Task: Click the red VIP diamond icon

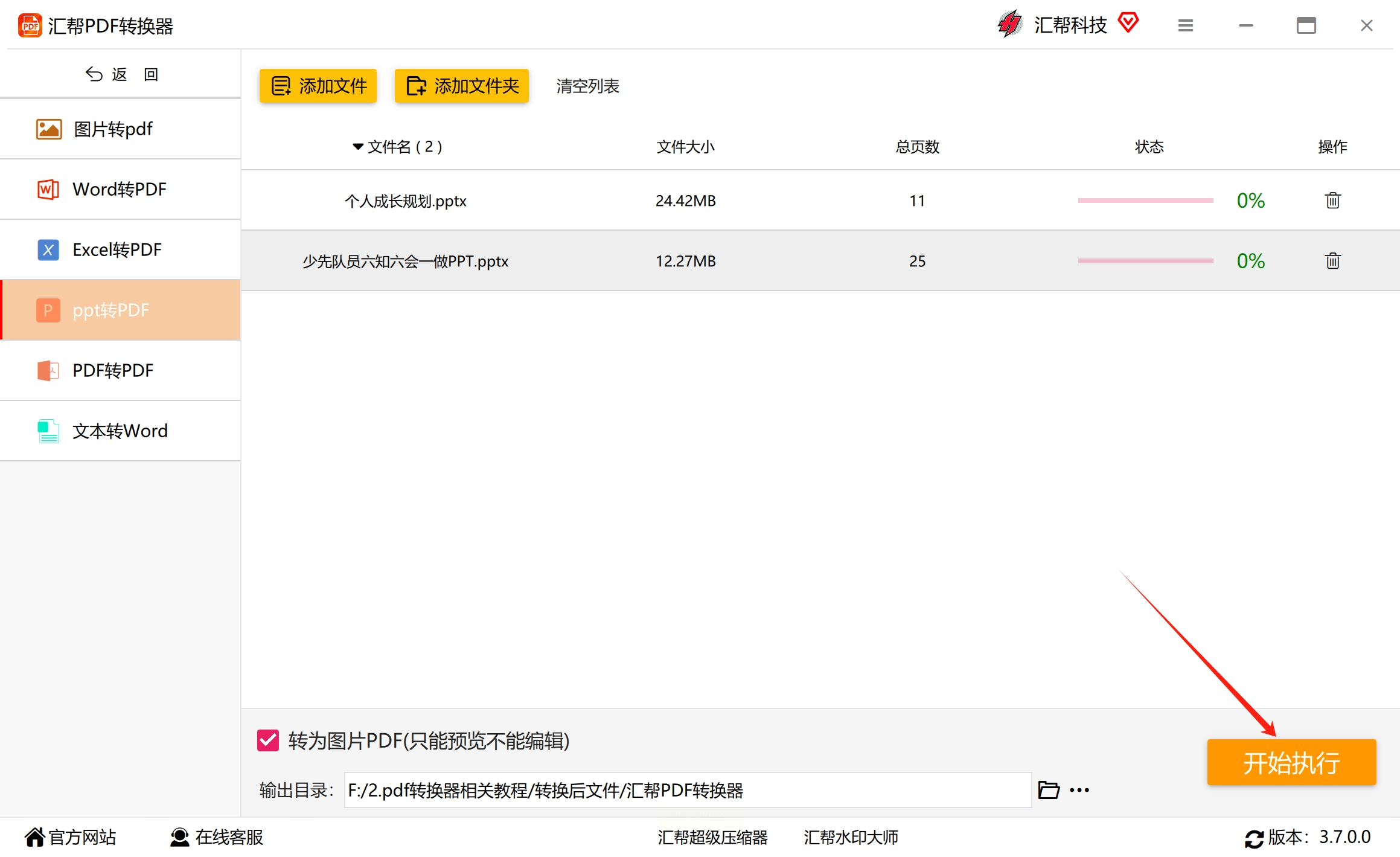Action: [x=1128, y=23]
